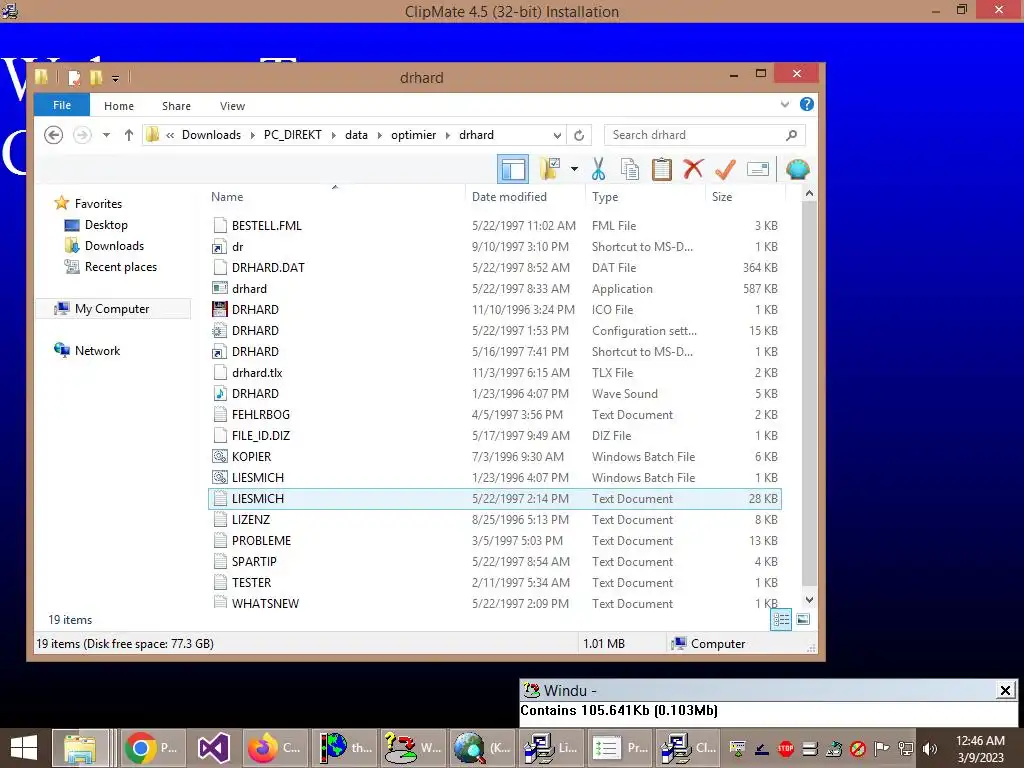Select the DRHARD Wave Sound icon

click(220, 394)
